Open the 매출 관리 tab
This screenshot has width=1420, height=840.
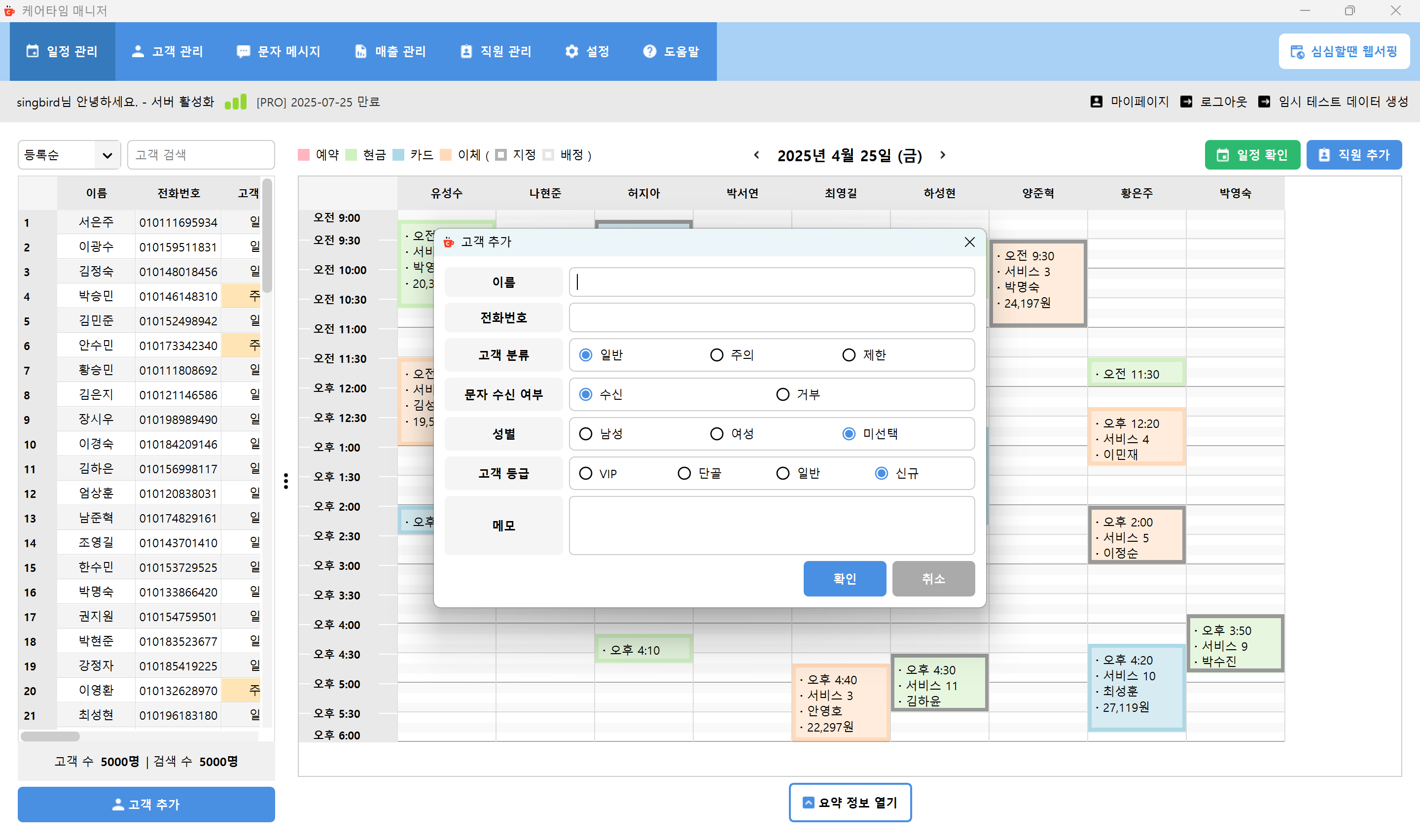(x=390, y=51)
